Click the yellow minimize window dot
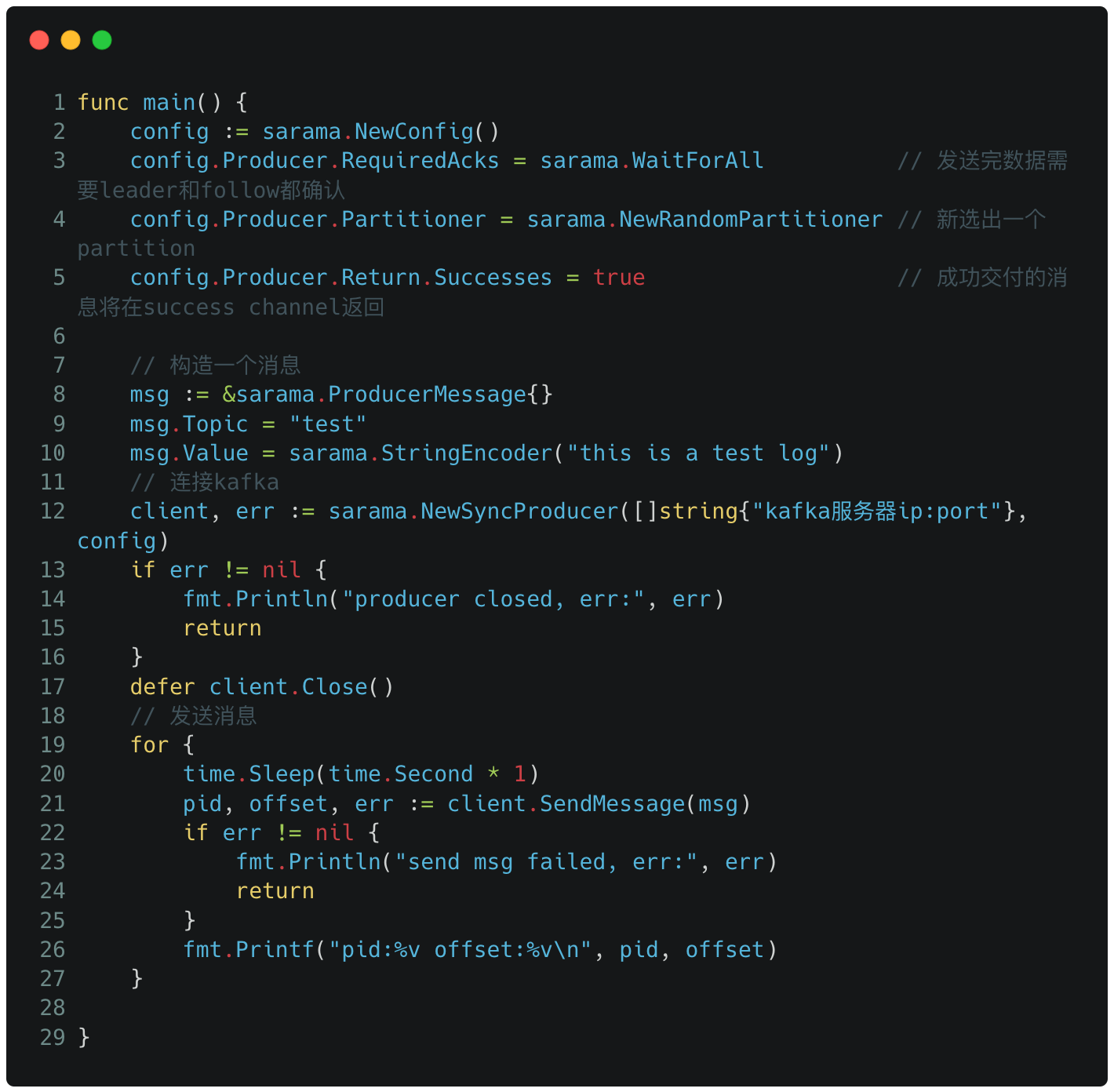1114x1092 pixels. (x=71, y=40)
